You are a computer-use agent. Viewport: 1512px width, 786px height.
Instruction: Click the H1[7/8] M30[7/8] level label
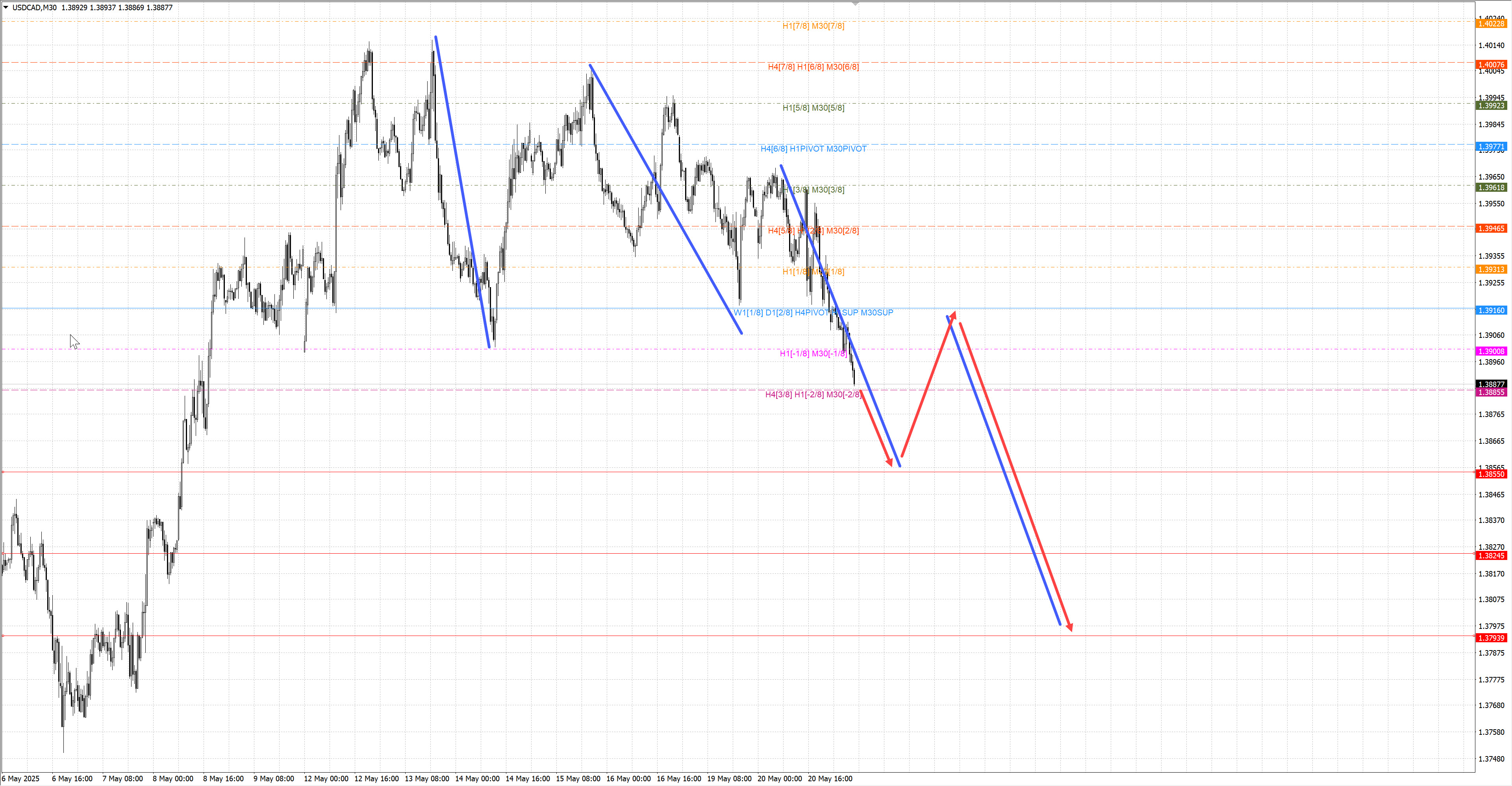click(x=813, y=26)
